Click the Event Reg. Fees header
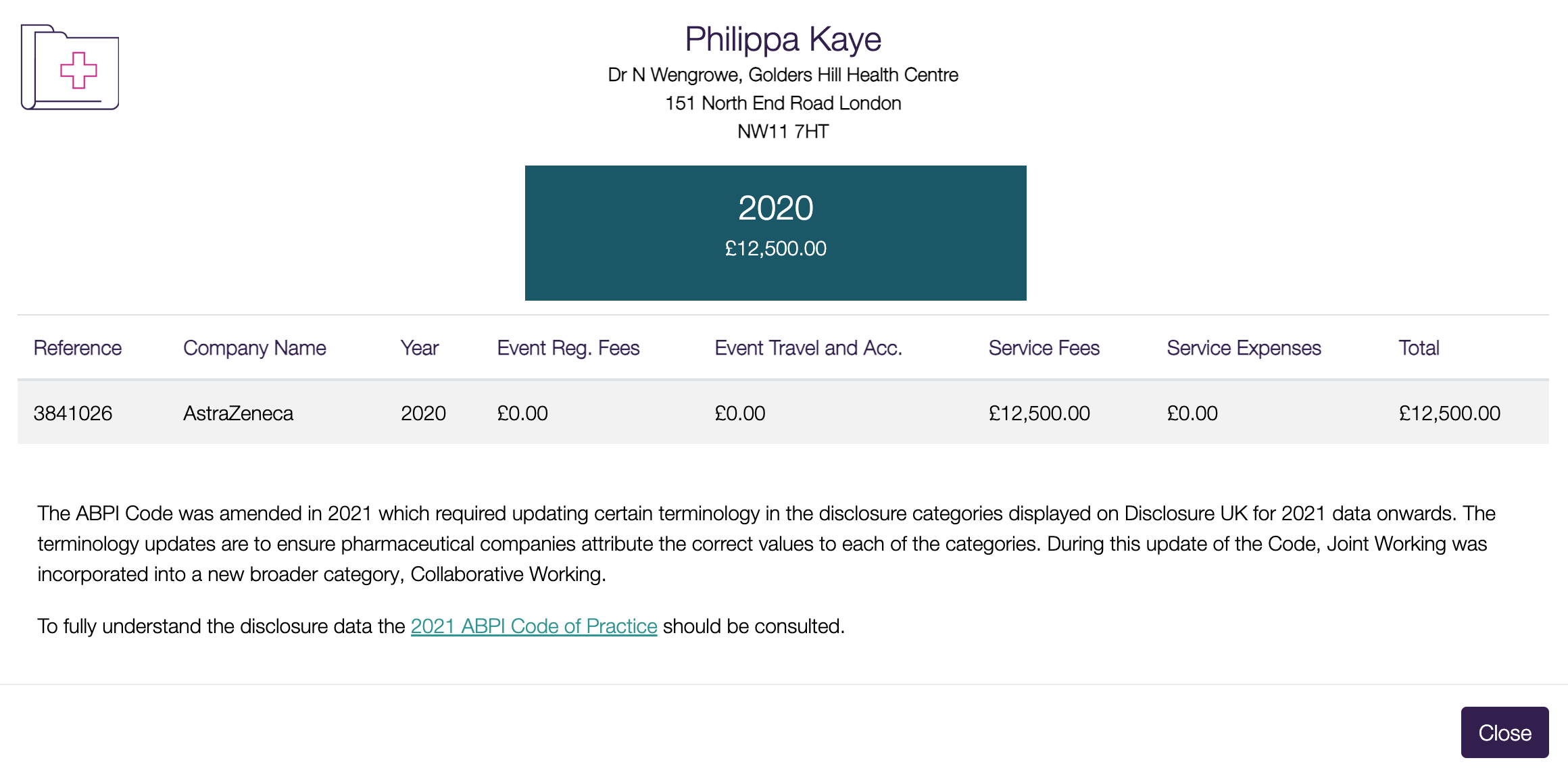Screen dimensions: 1568x777 click(x=568, y=348)
